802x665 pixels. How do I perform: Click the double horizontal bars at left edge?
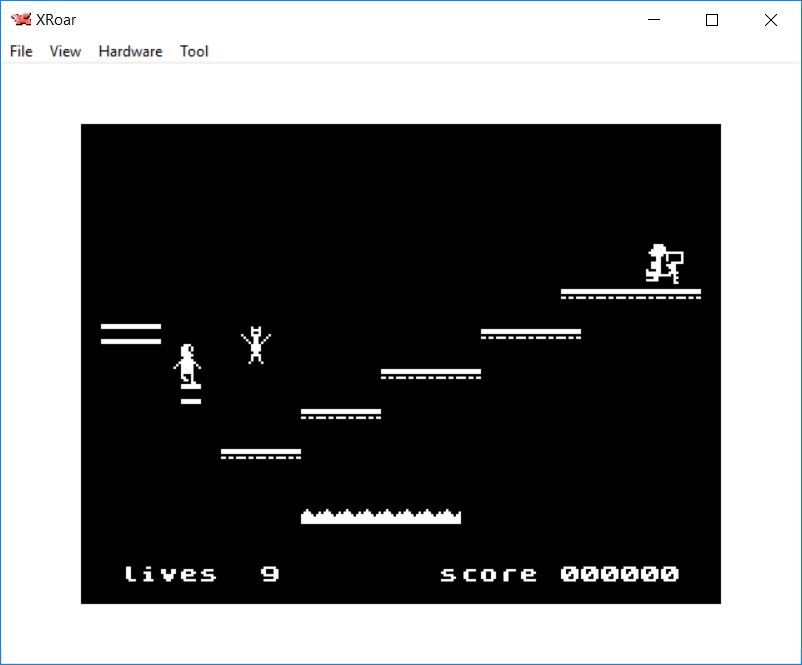131,334
